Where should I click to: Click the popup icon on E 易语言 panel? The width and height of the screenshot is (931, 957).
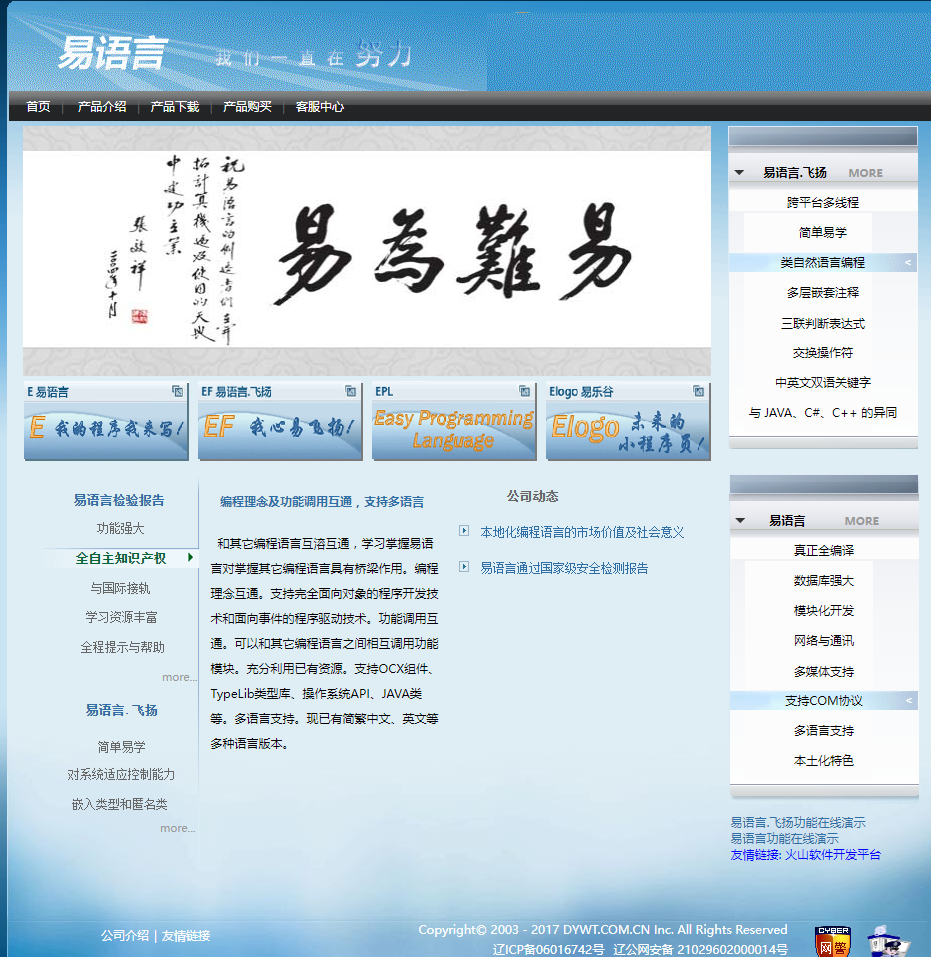click(177, 391)
